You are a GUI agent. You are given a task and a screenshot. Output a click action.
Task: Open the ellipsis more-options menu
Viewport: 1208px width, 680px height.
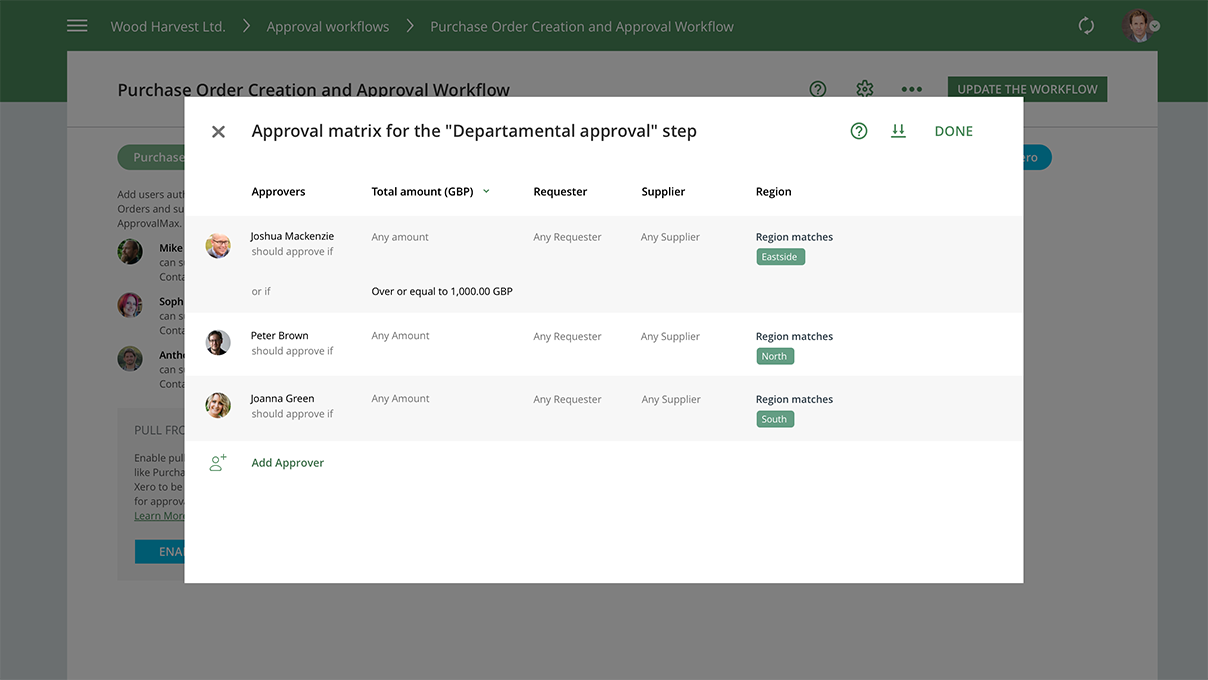911,89
